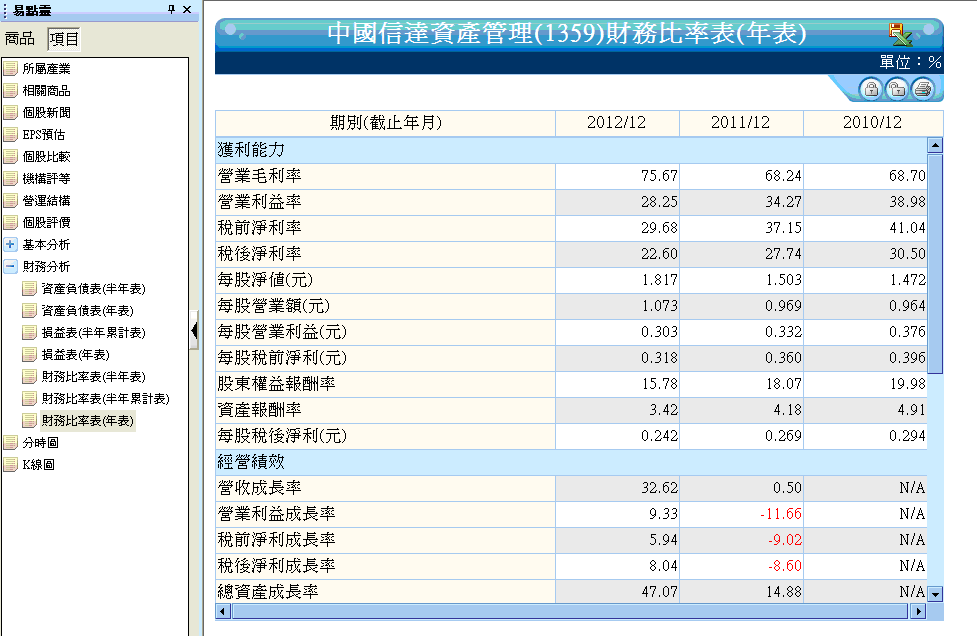977x636 pixels.
Task: Click the 2011/12 column header
Action: [x=741, y=123]
